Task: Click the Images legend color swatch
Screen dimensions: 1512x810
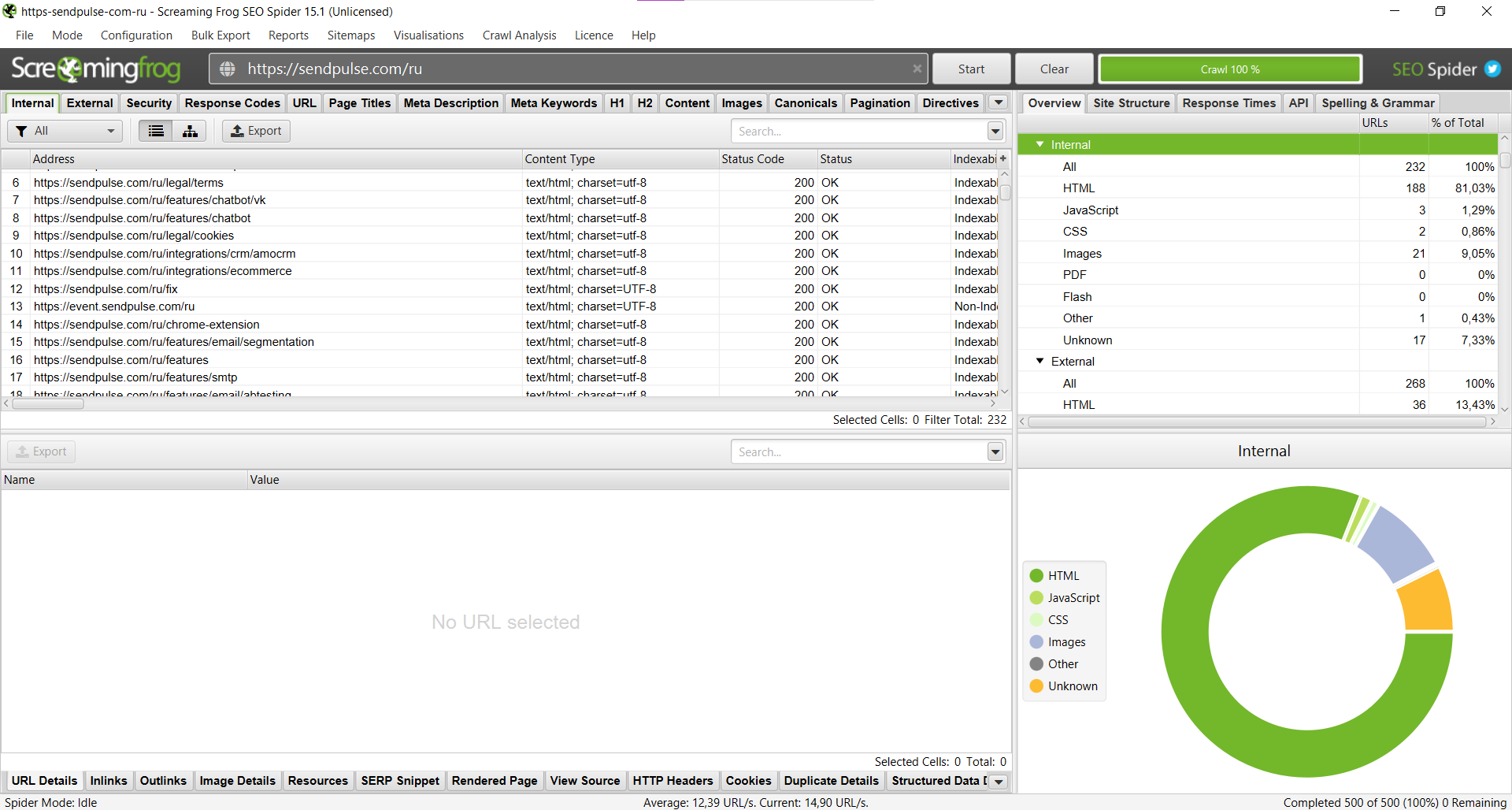Action: pos(1036,642)
